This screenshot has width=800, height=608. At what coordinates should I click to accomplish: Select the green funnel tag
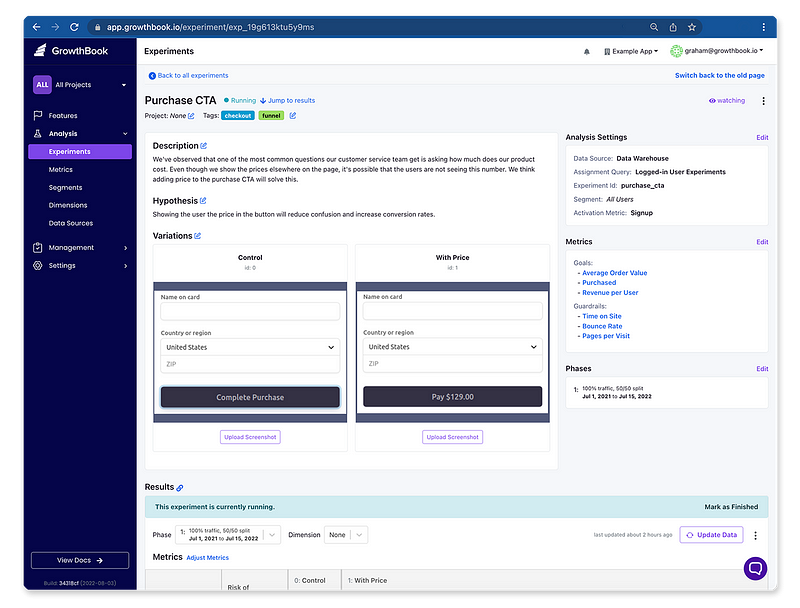pos(271,116)
